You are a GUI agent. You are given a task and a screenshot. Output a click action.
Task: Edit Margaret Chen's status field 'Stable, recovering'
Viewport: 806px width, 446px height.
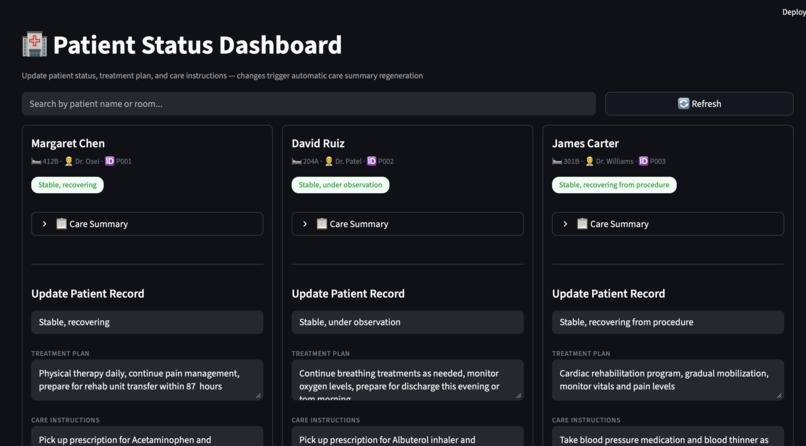147,322
